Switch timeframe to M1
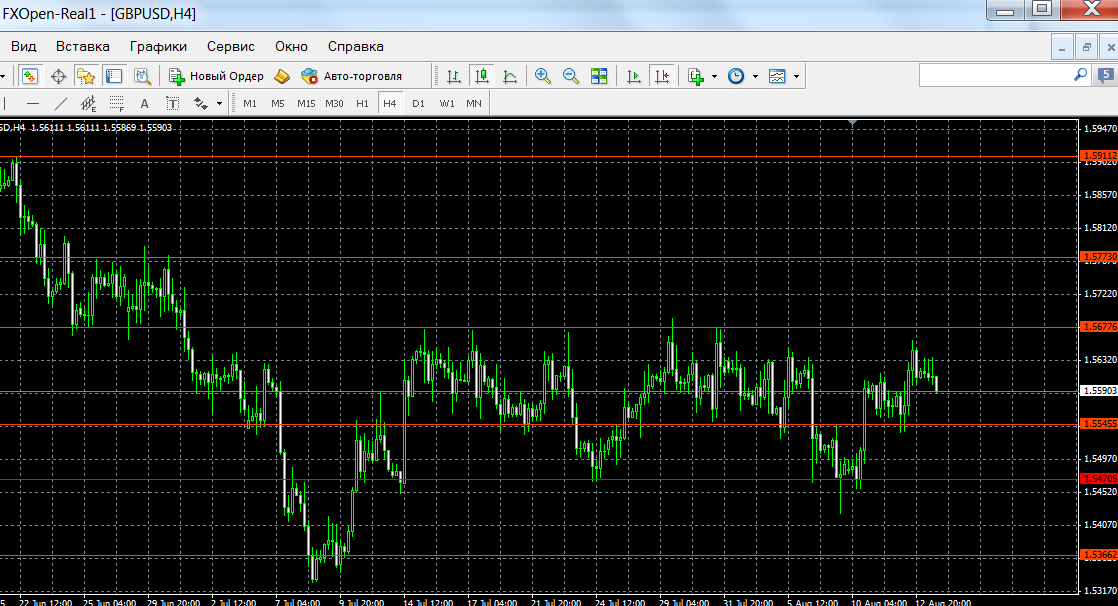Viewport: 1118px width, 606px height. point(250,103)
